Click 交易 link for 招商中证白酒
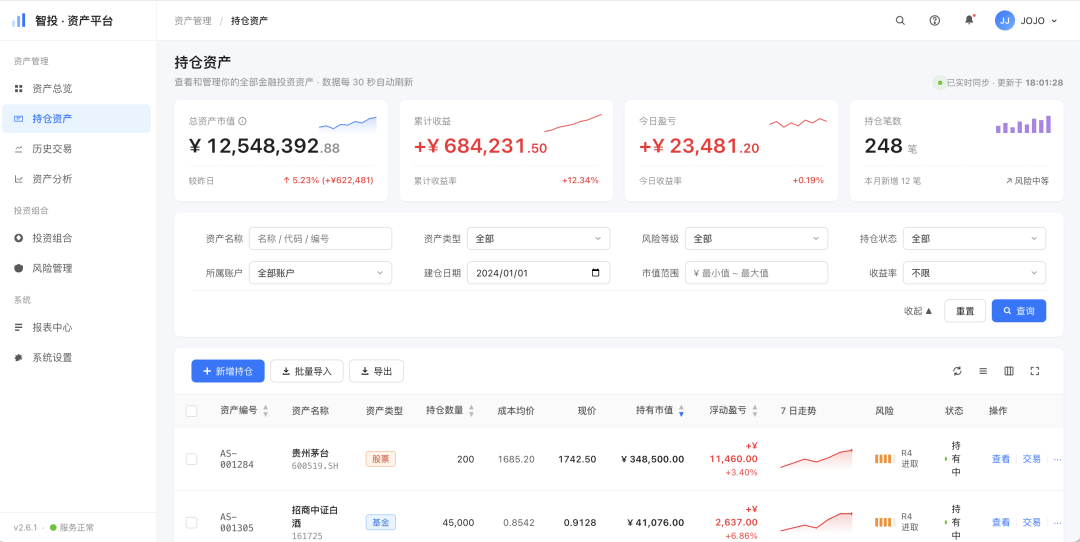The width and height of the screenshot is (1080, 542). [1031, 523]
